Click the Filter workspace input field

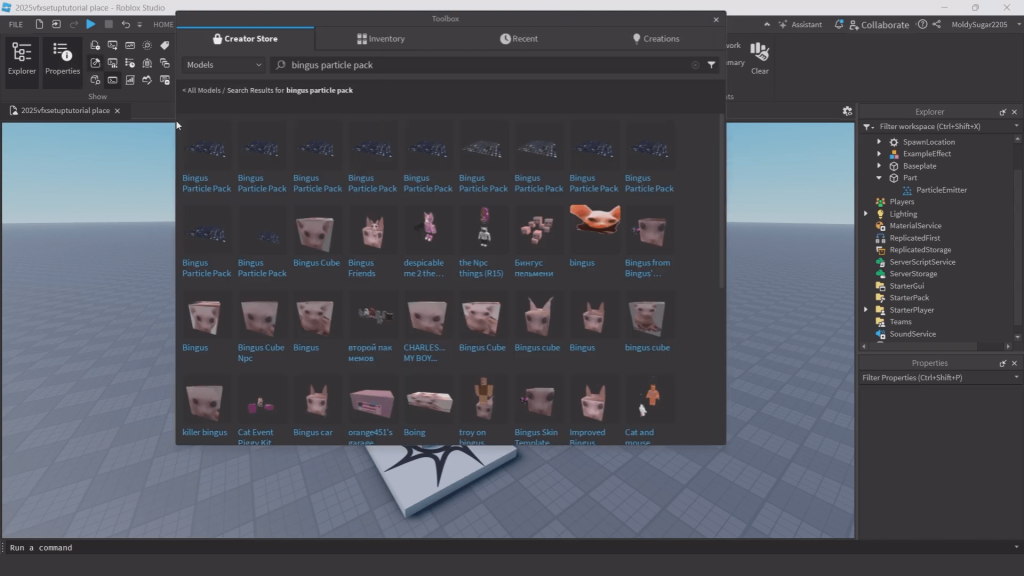click(x=944, y=126)
